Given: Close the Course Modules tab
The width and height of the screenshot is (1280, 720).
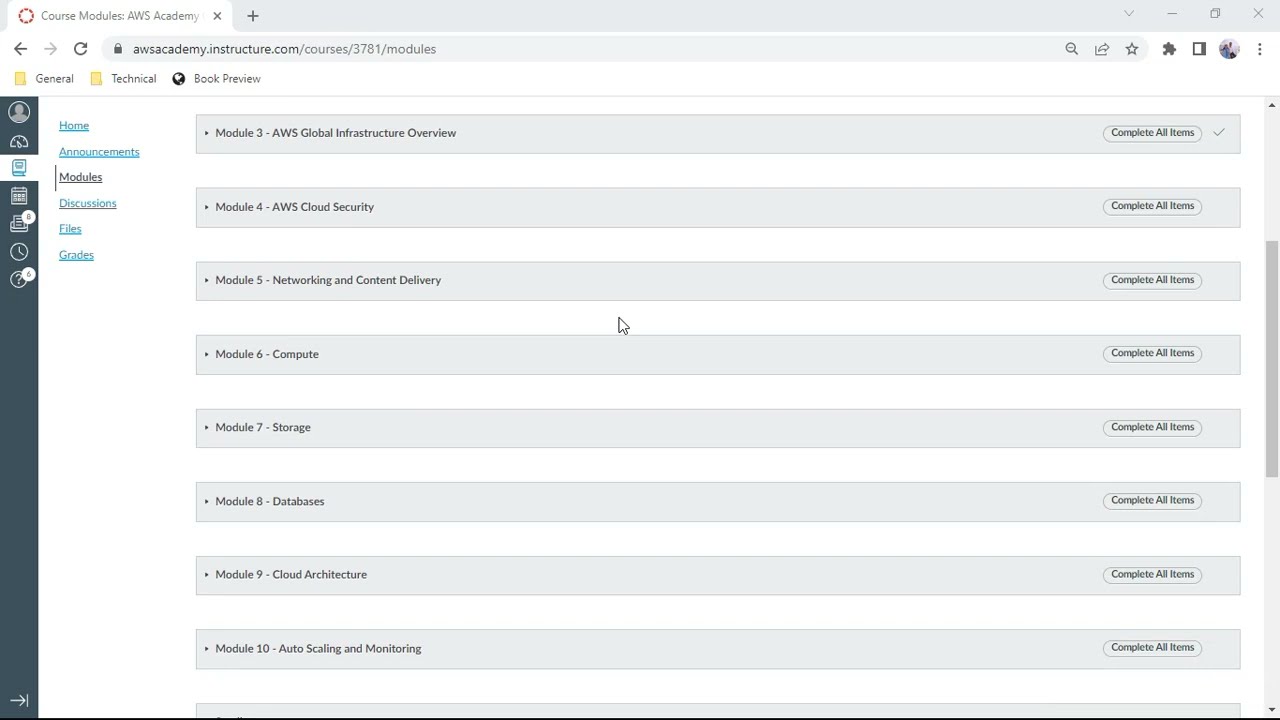Looking at the screenshot, I should click(217, 16).
